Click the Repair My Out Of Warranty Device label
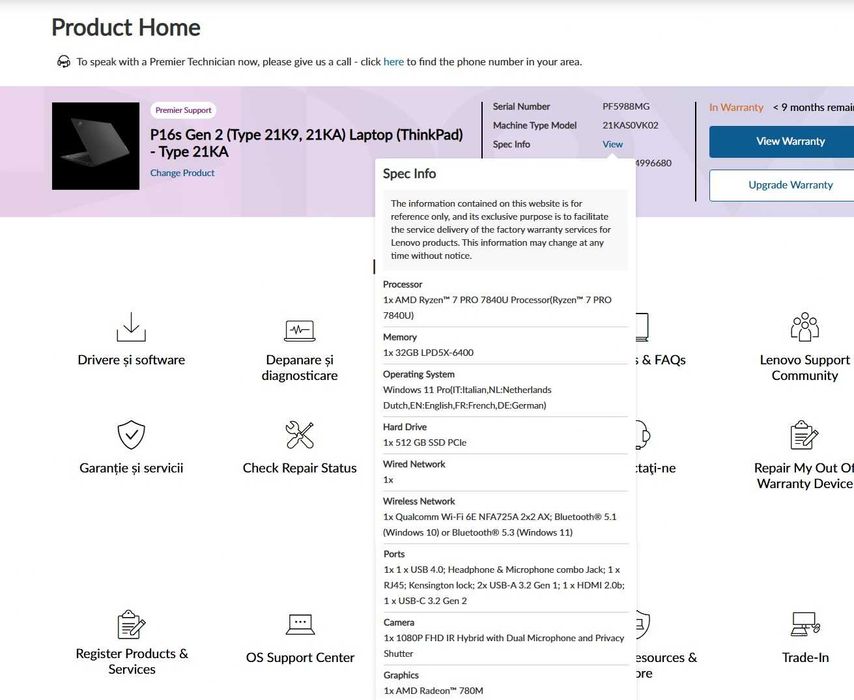Image resolution: width=854 pixels, height=700 pixels. (x=804, y=476)
